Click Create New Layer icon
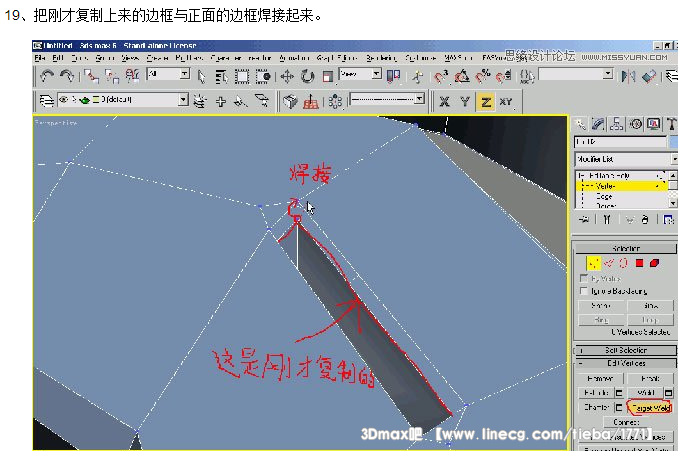Viewport: 682px width, 451px height. 200,101
